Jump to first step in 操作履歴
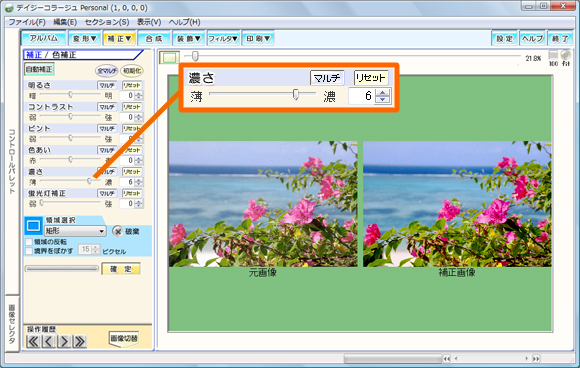This screenshot has width=580, height=368. 33,341
